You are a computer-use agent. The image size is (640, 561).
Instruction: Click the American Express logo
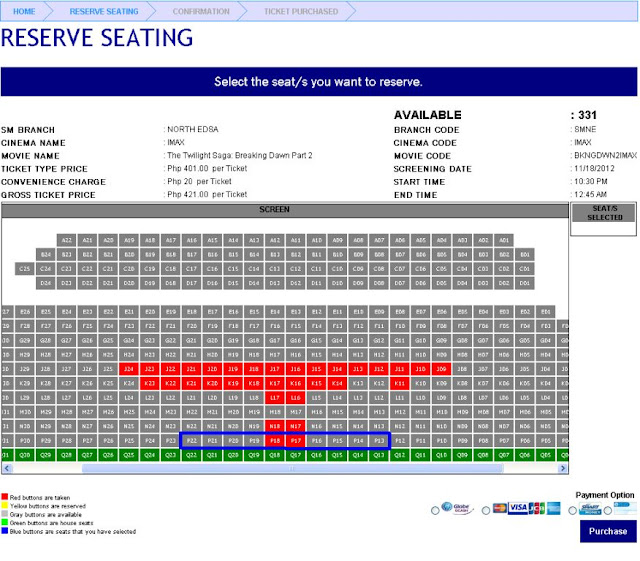[553, 508]
